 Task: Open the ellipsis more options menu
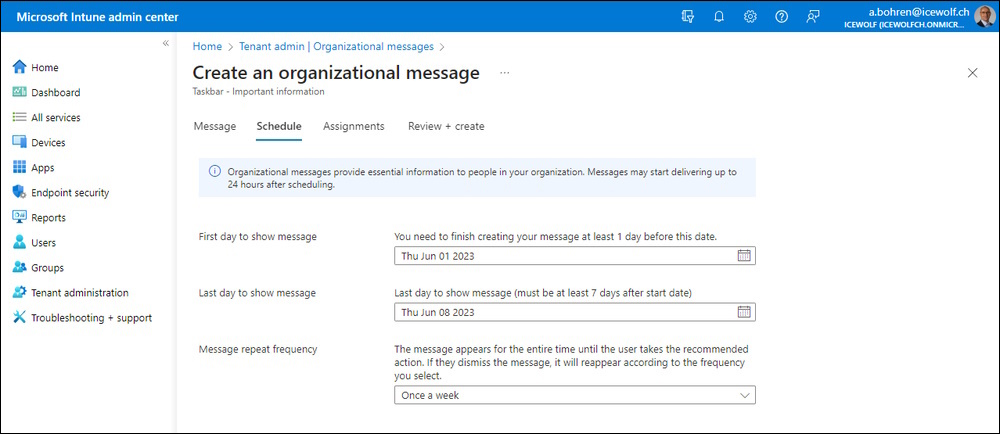click(x=505, y=73)
